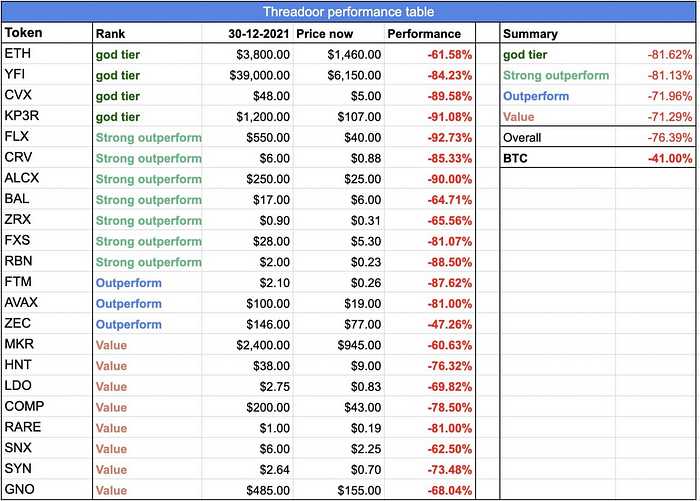Viewport: 700px width, 501px height.
Task: Select the 'Performance' column header
Action: pos(429,33)
